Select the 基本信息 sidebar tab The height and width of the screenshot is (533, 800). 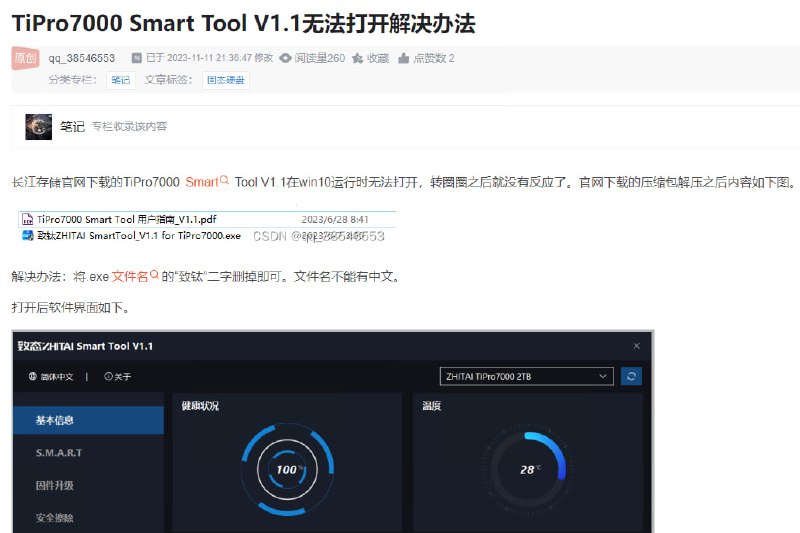click(x=89, y=420)
